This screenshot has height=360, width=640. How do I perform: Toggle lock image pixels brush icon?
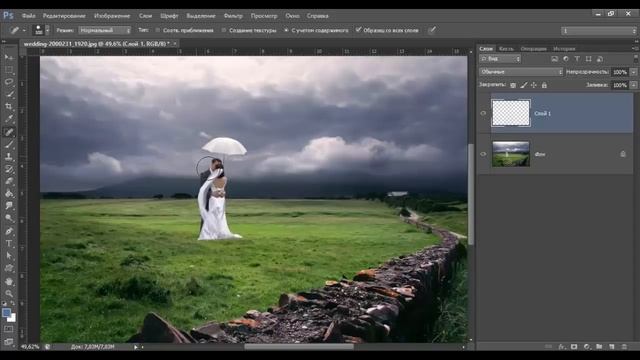[524, 85]
